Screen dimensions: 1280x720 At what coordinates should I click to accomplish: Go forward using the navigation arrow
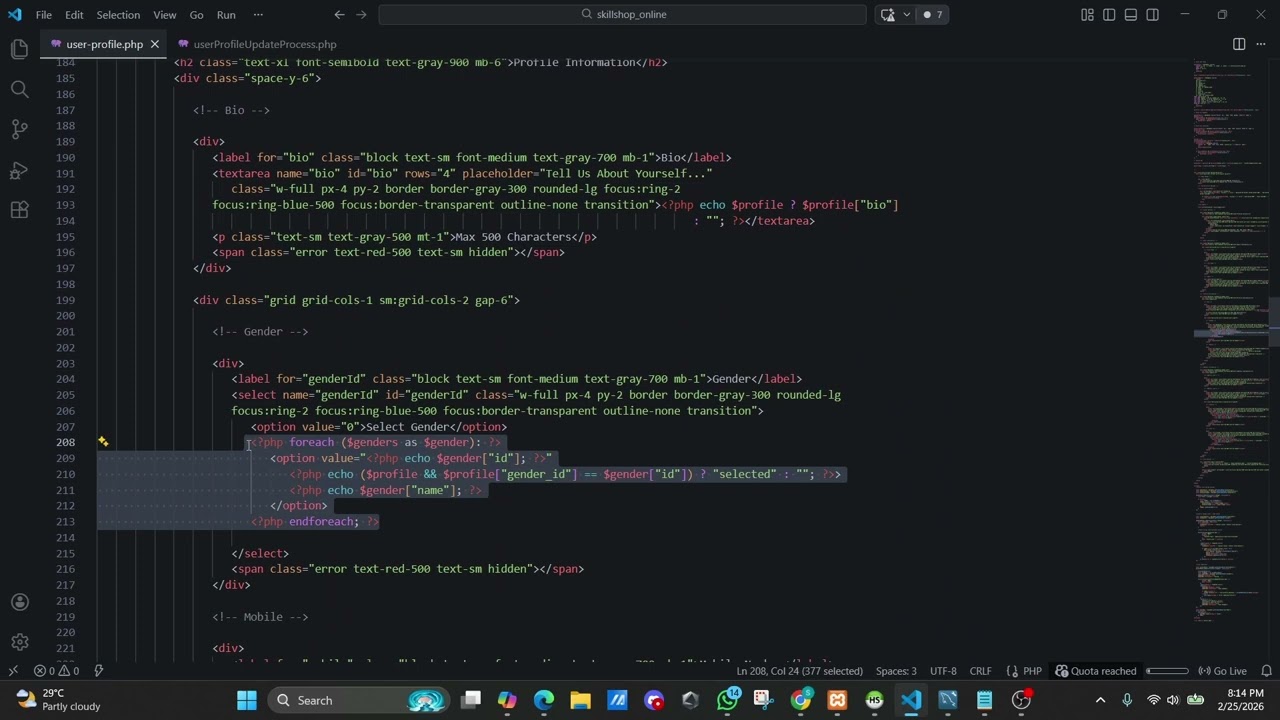[361, 14]
